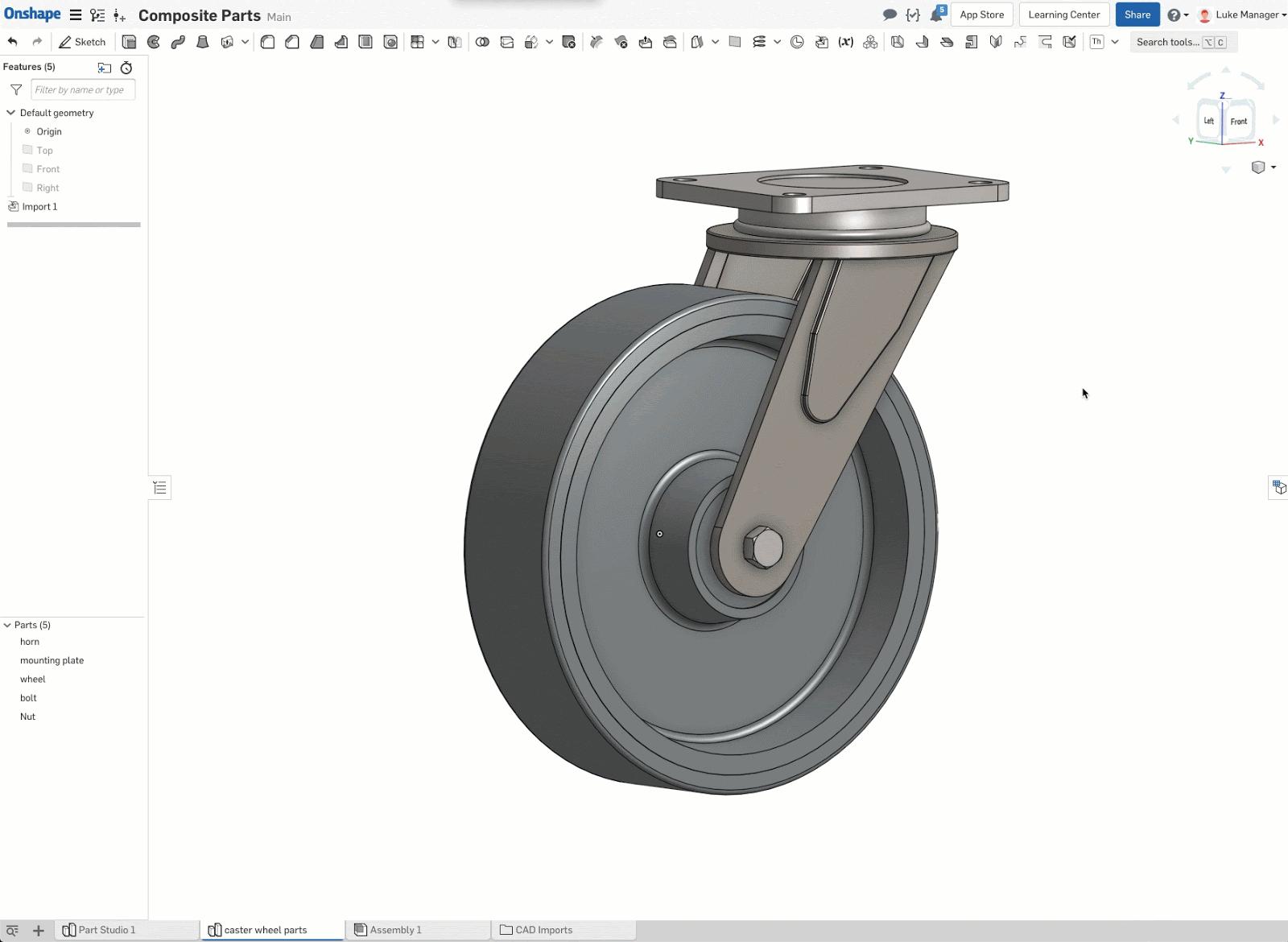Select the Extrude tool
The width and height of the screenshot is (1288, 942).
coord(129,42)
